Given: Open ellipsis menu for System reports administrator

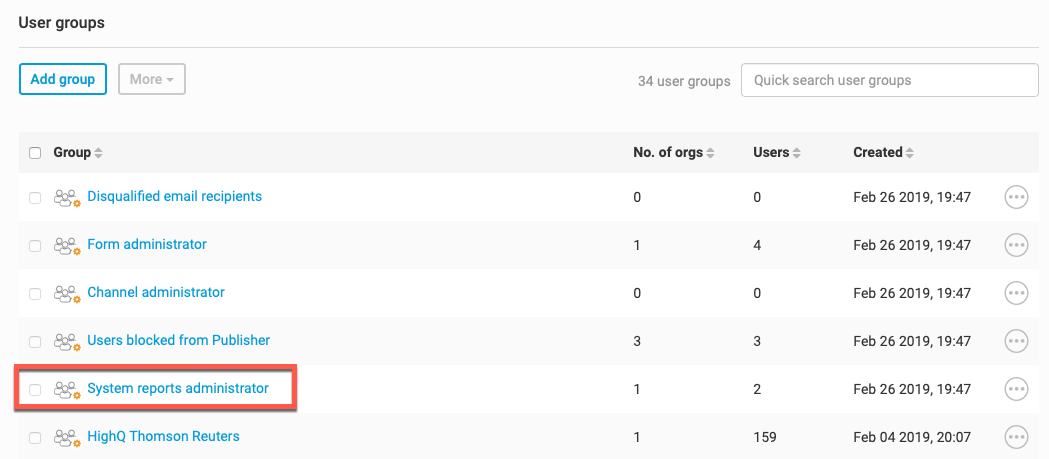Looking at the screenshot, I should click(x=1016, y=389).
